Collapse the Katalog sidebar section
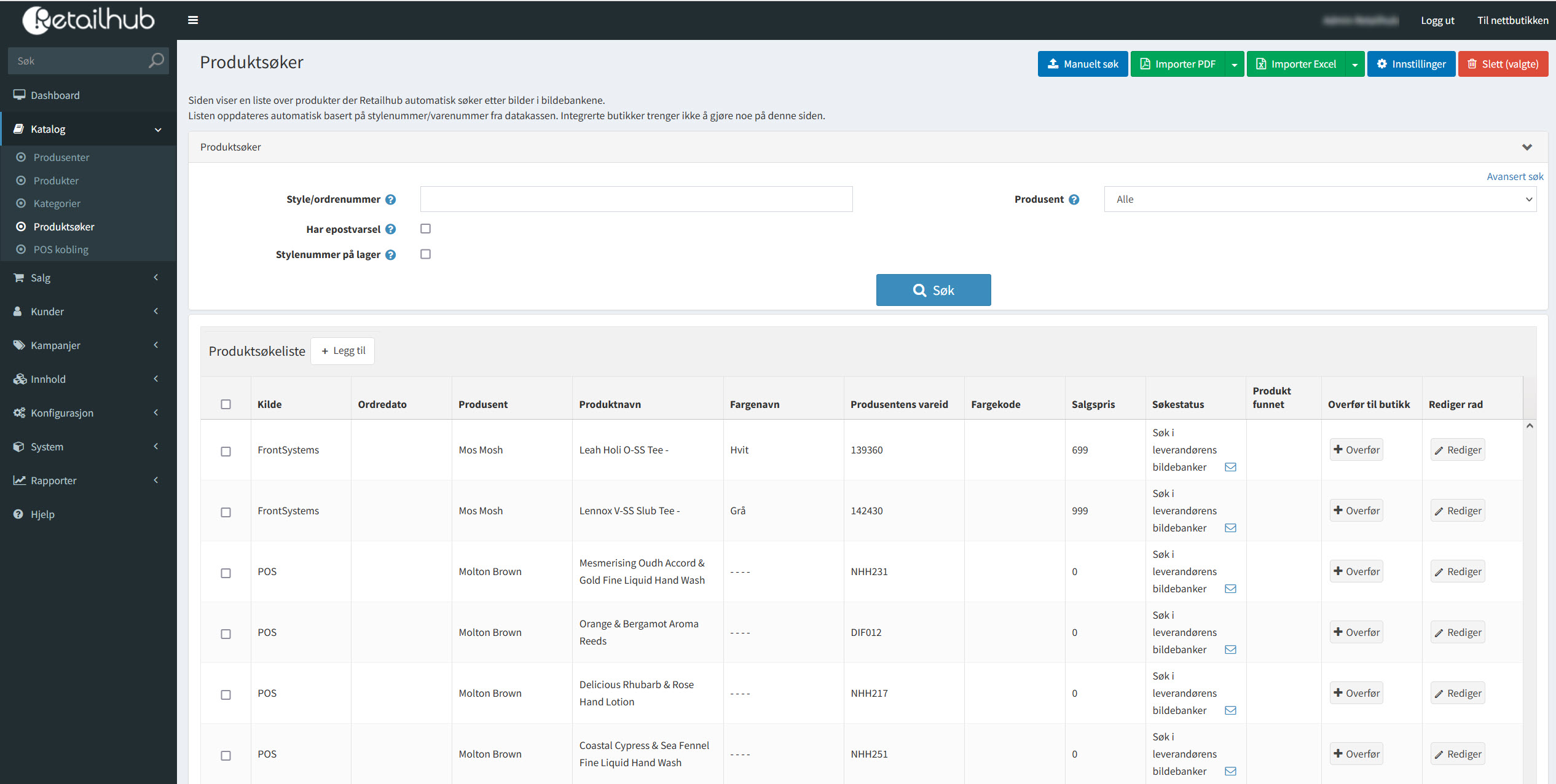This screenshot has height=784, width=1556. pyautogui.click(x=88, y=129)
